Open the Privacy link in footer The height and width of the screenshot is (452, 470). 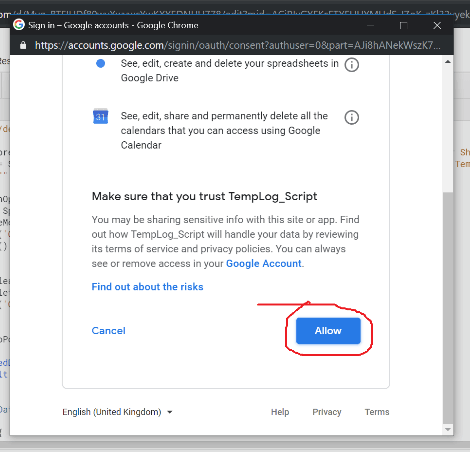pyautogui.click(x=327, y=412)
